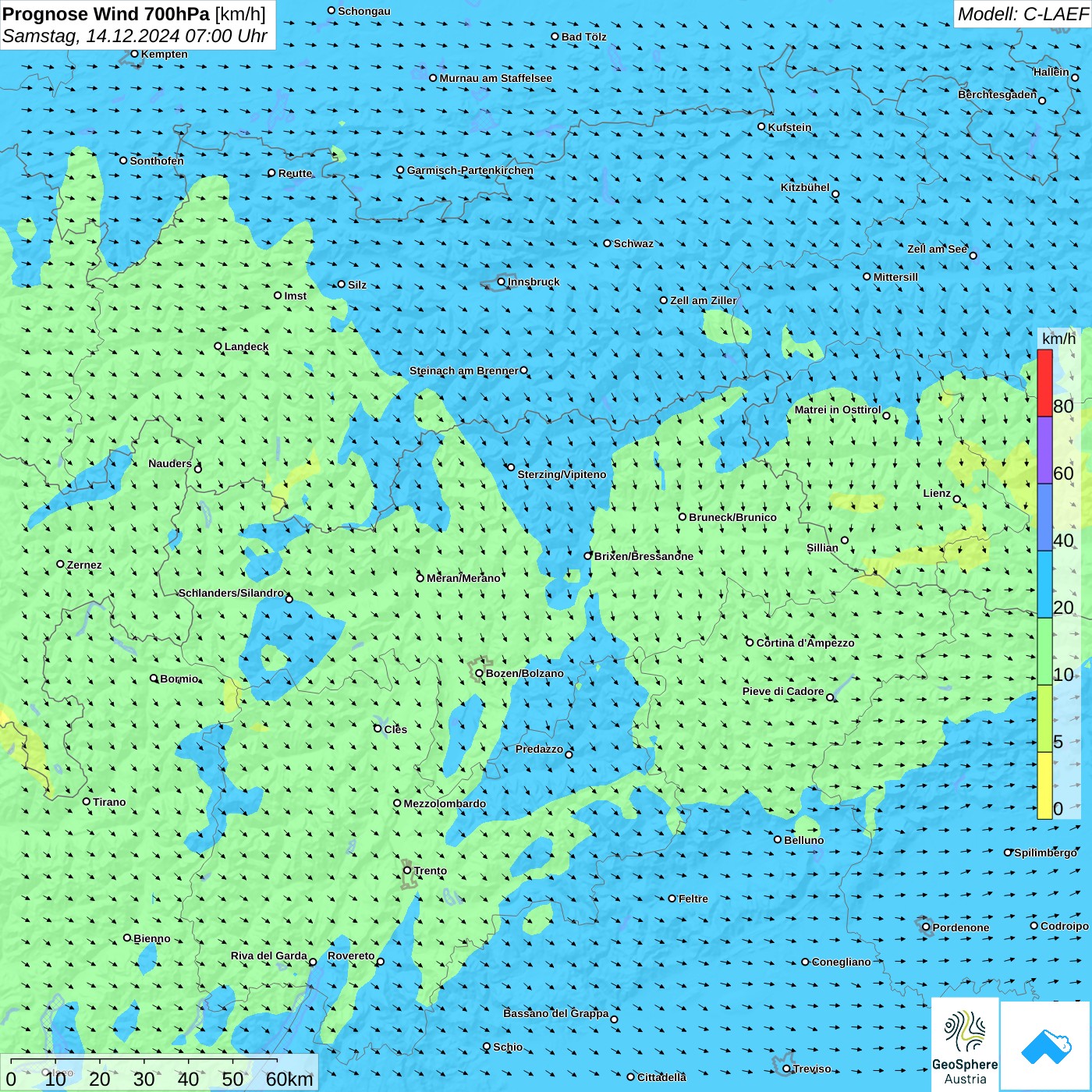Click the Zell am See label
The height and width of the screenshot is (1092, 1092).
tap(937, 249)
